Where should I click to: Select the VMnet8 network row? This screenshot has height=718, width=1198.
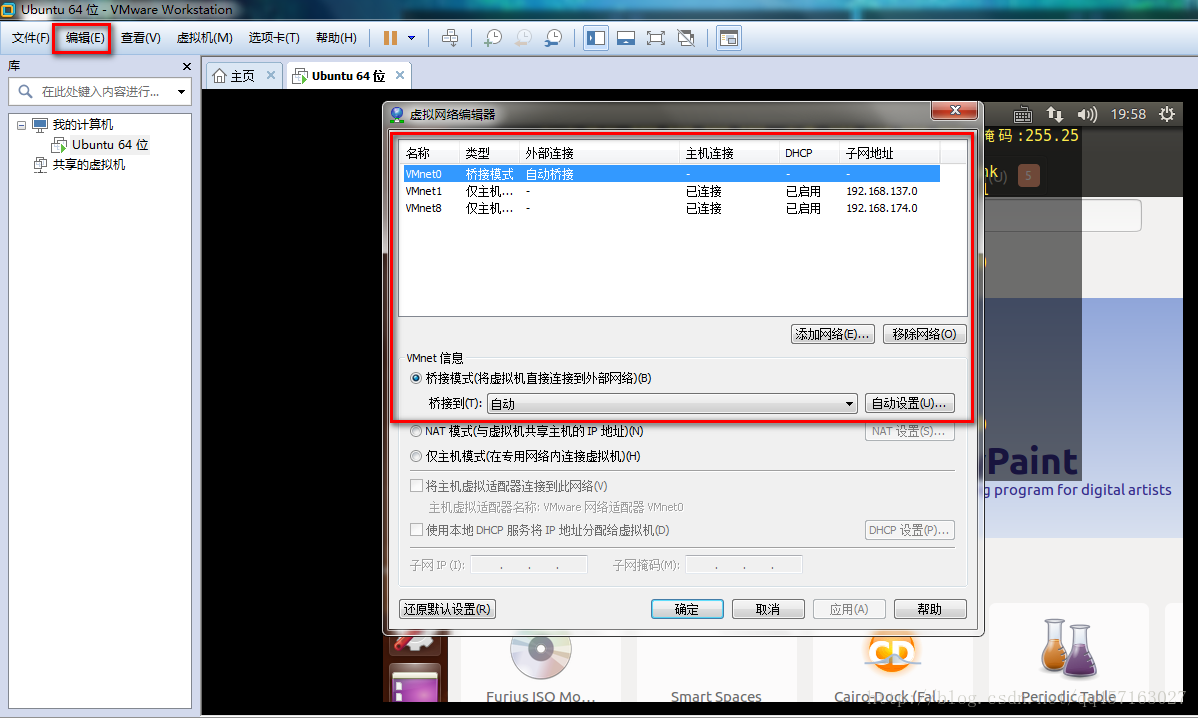coord(672,208)
